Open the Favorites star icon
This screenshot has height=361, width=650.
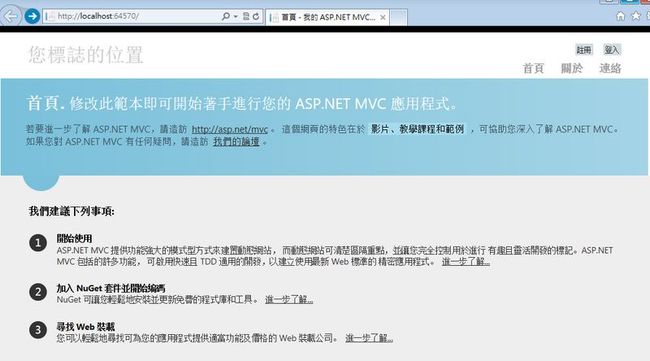point(635,16)
